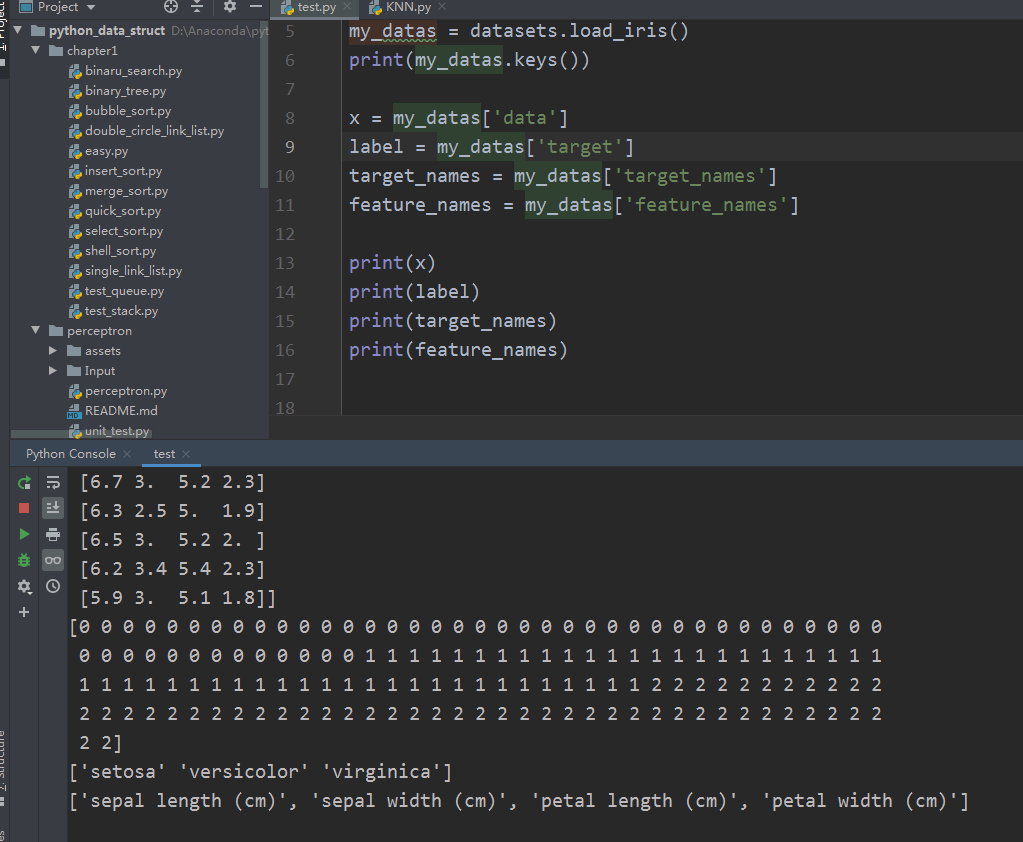Open double_circle_link_list.py file

click(x=154, y=131)
